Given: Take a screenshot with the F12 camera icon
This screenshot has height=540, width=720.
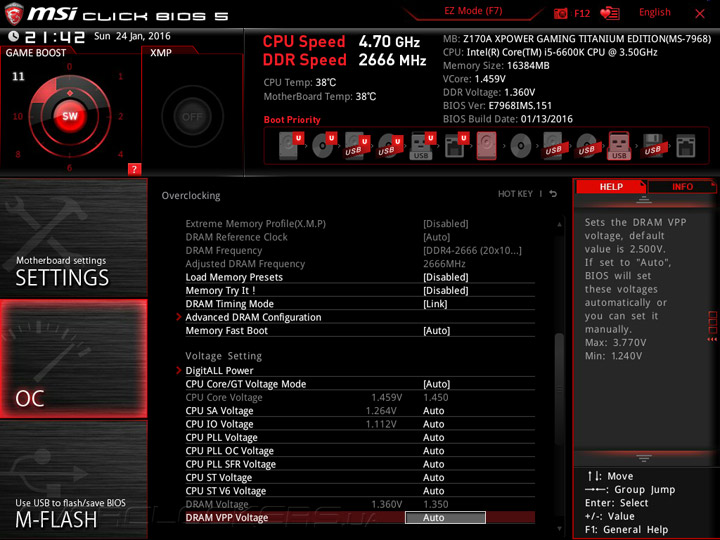Looking at the screenshot, I should [560, 14].
